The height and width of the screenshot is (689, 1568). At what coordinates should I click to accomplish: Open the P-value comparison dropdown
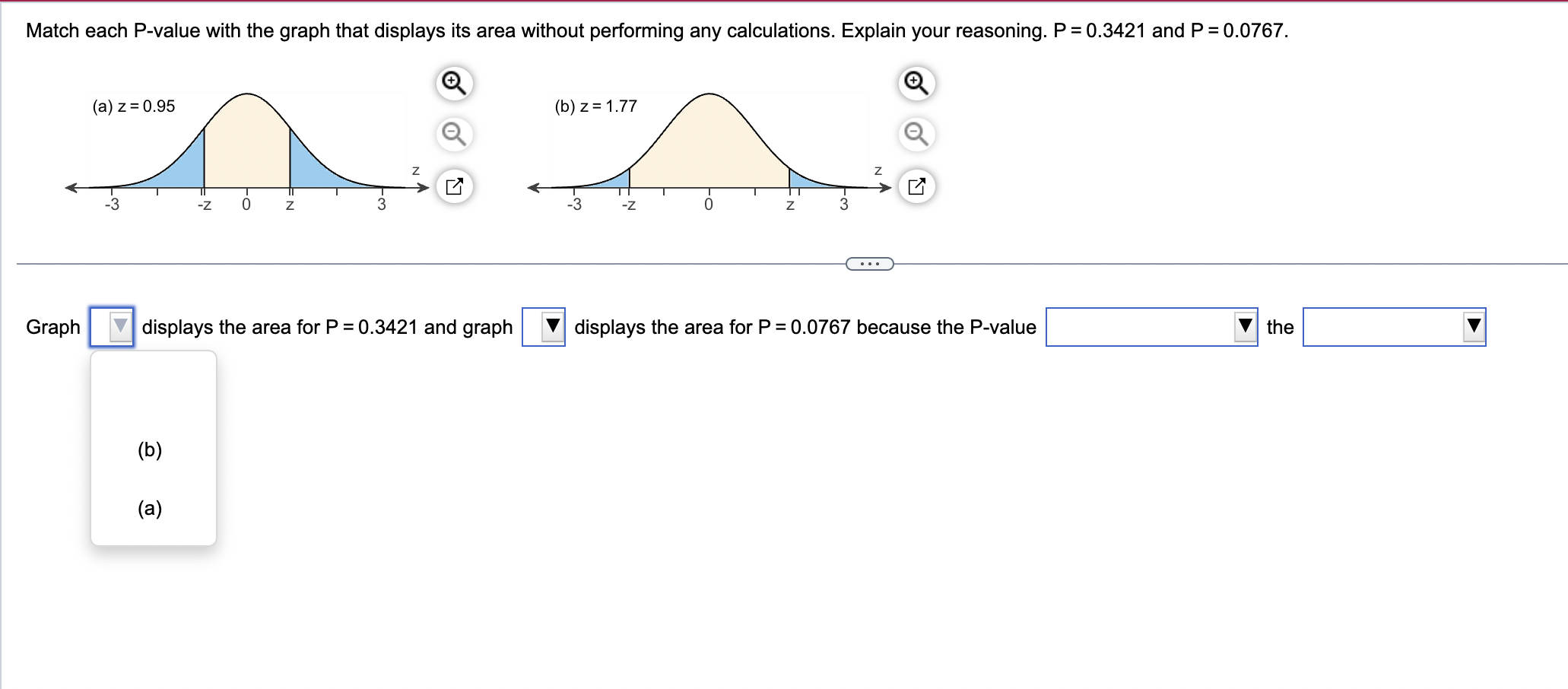[1245, 325]
